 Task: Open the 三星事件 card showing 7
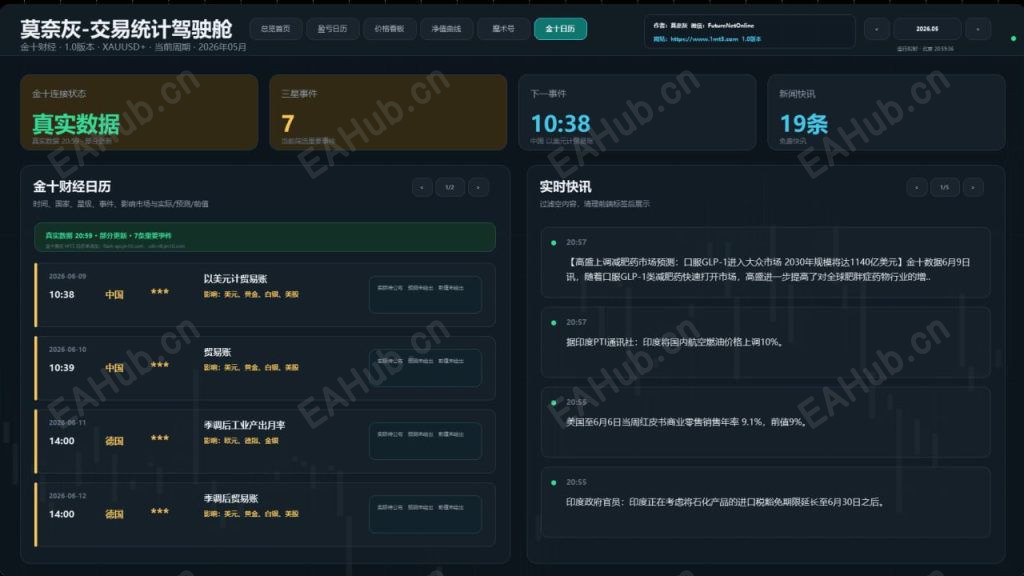[x=388, y=112]
